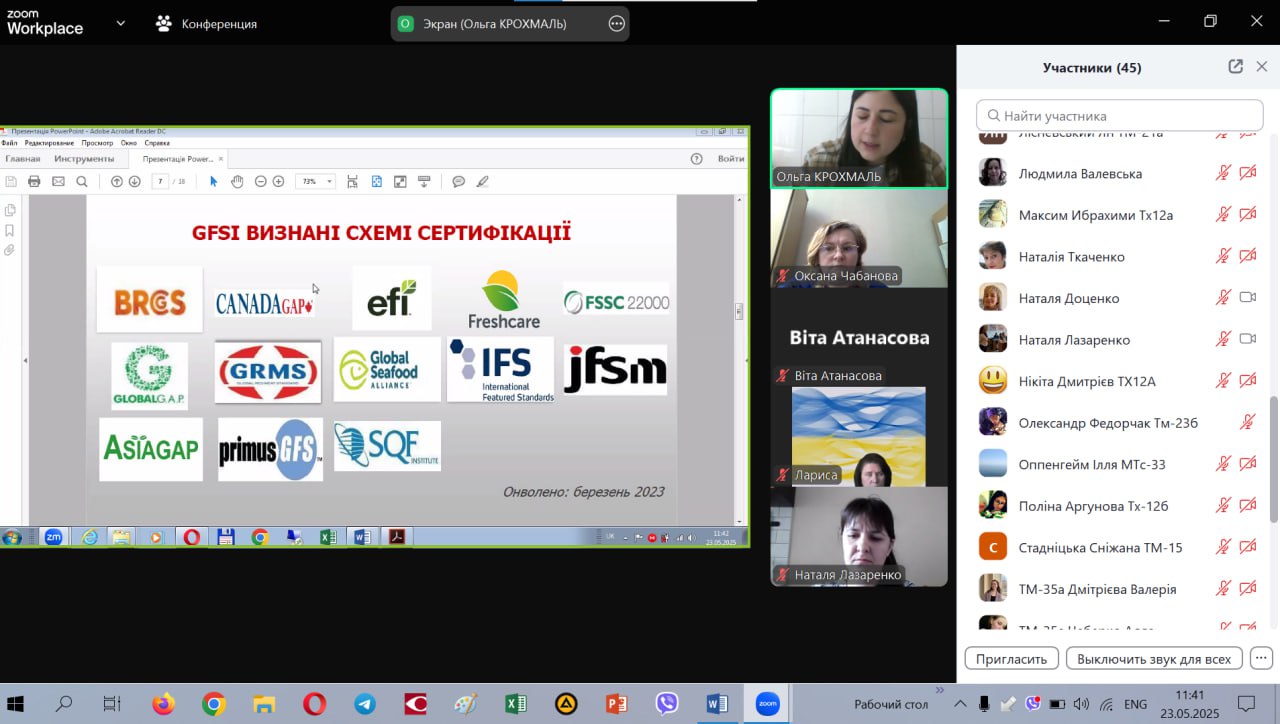Open Windows Start button
The image size is (1280, 724).
coord(15,704)
